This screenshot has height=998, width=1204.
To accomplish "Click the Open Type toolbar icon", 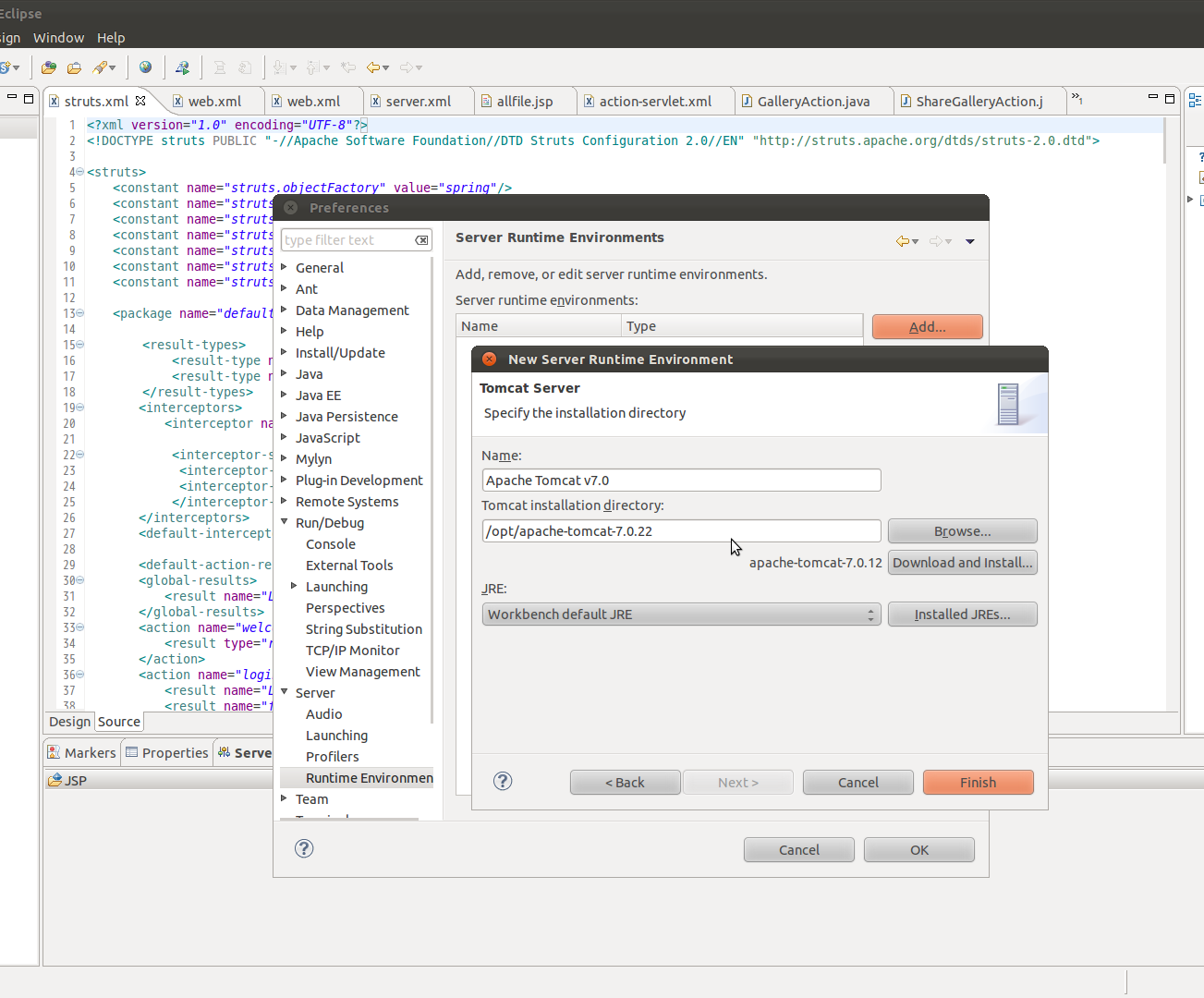I will point(49,67).
